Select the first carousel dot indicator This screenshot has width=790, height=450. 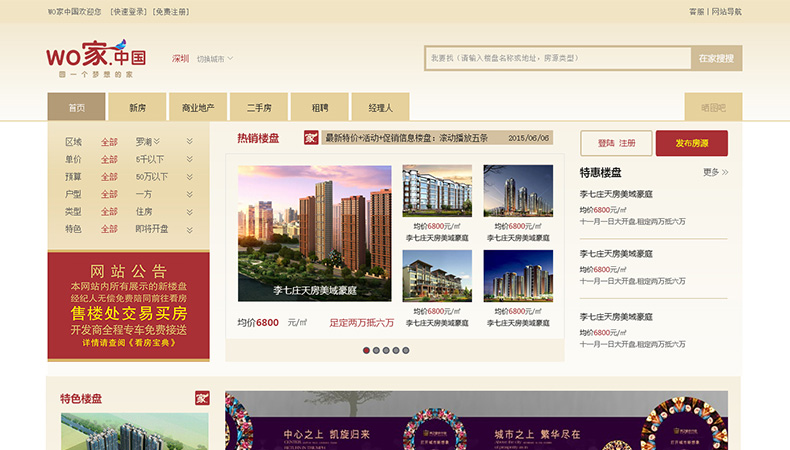click(366, 350)
